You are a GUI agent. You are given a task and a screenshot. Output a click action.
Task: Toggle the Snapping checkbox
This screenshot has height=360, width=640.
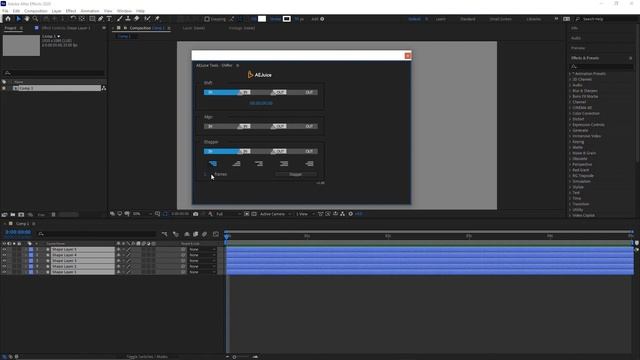click(x=207, y=19)
